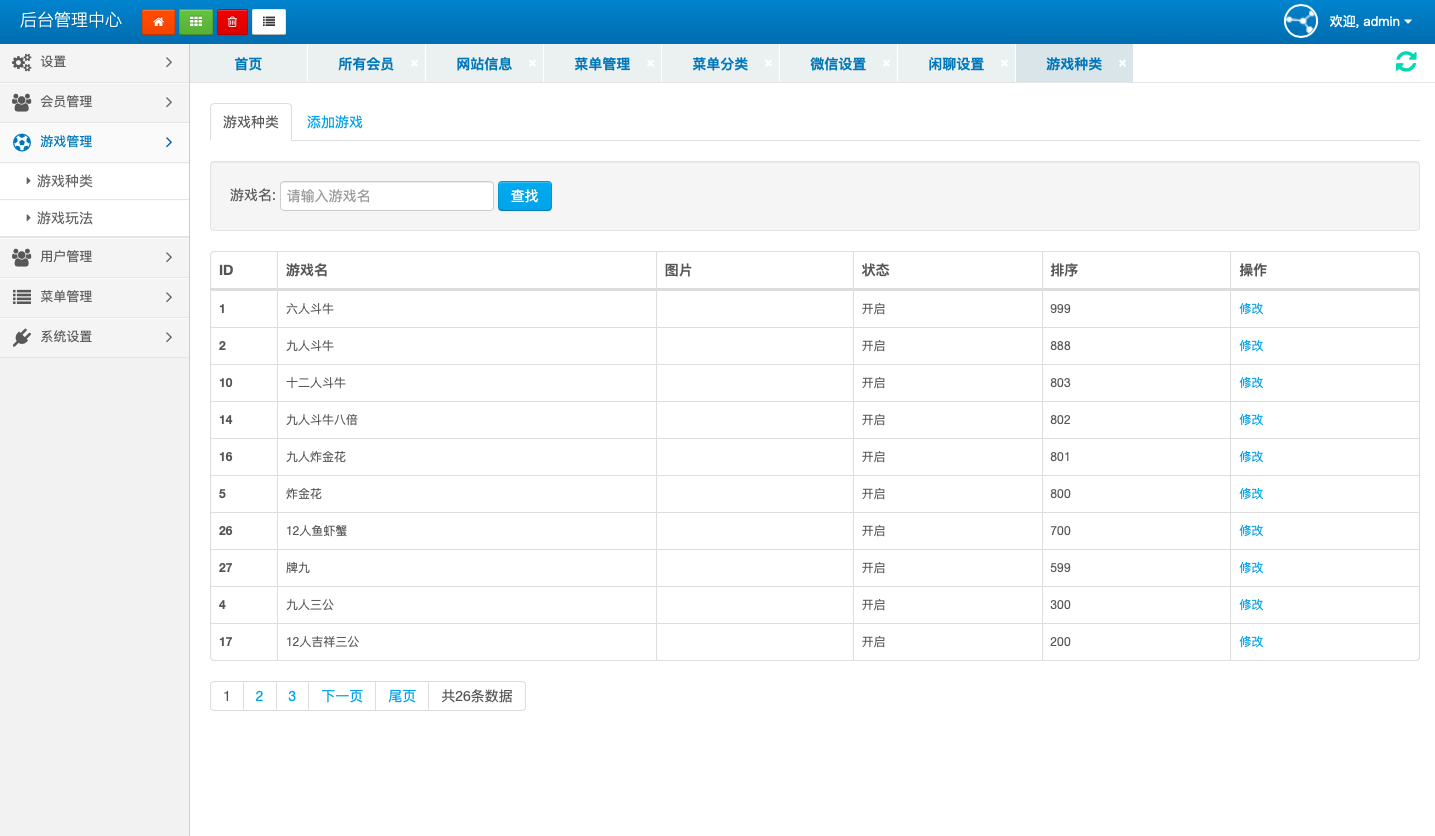Click the green grid icon button
The height and width of the screenshot is (836, 1435).
tap(195, 22)
